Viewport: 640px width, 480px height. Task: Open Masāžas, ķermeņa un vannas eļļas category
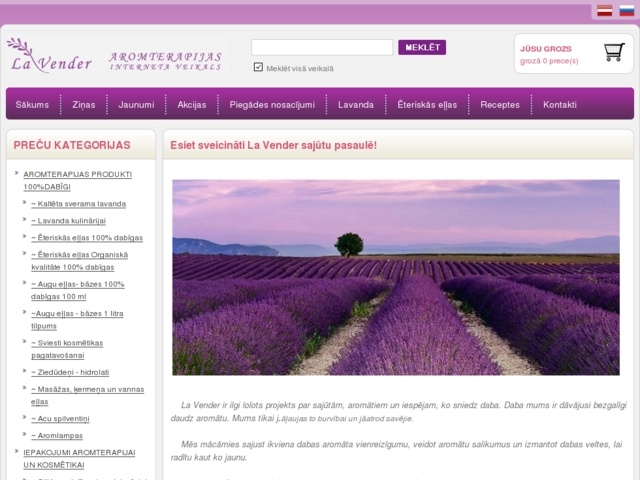click(x=88, y=396)
